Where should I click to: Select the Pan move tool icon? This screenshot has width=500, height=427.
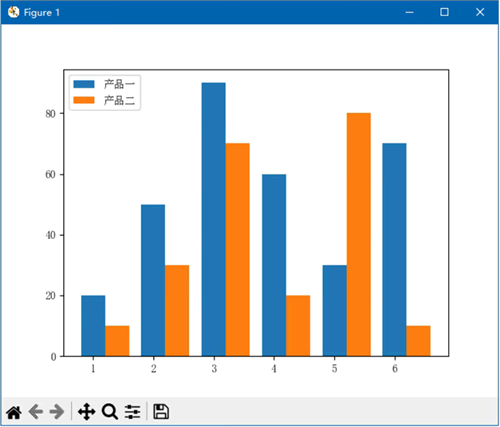pyautogui.click(x=87, y=412)
